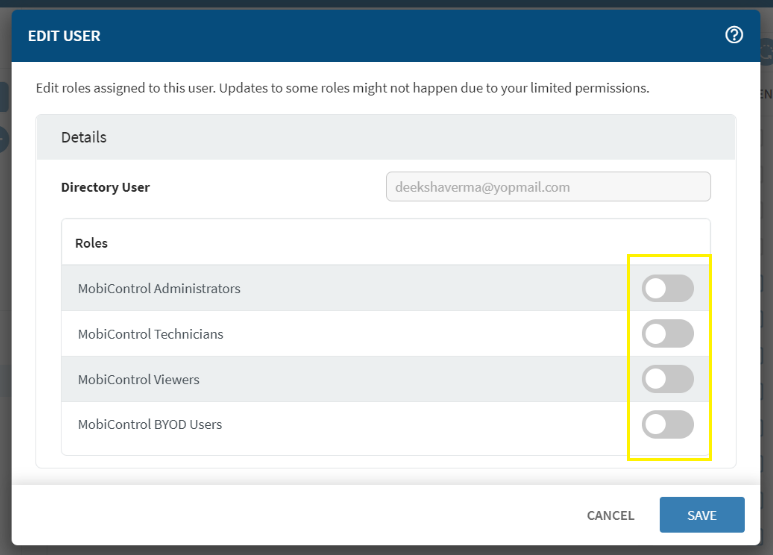Screen dimensions: 773x555
Task: Toggle the MobiControl Viewers role
Action: click(x=667, y=379)
